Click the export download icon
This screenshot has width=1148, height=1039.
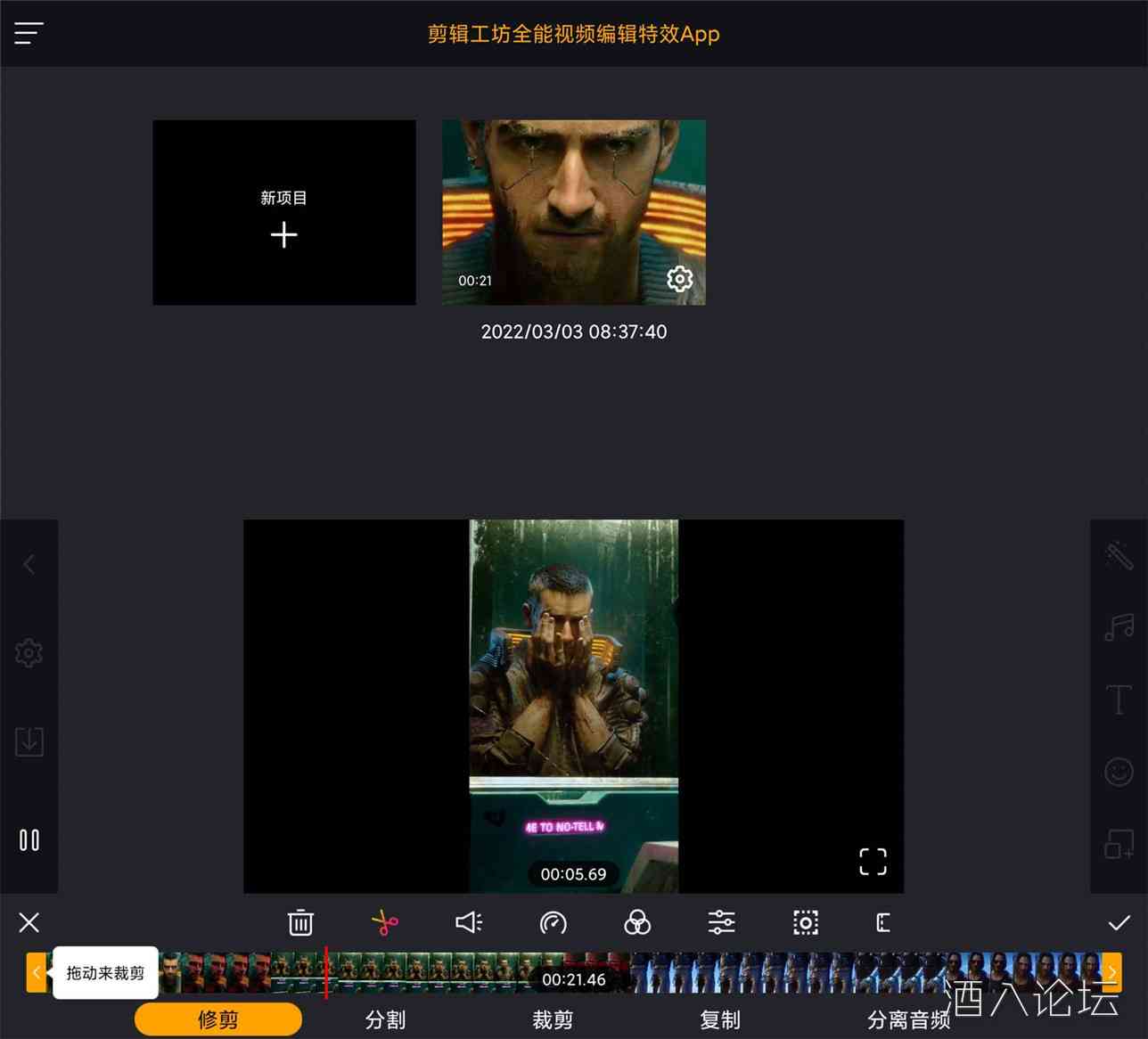(29, 741)
